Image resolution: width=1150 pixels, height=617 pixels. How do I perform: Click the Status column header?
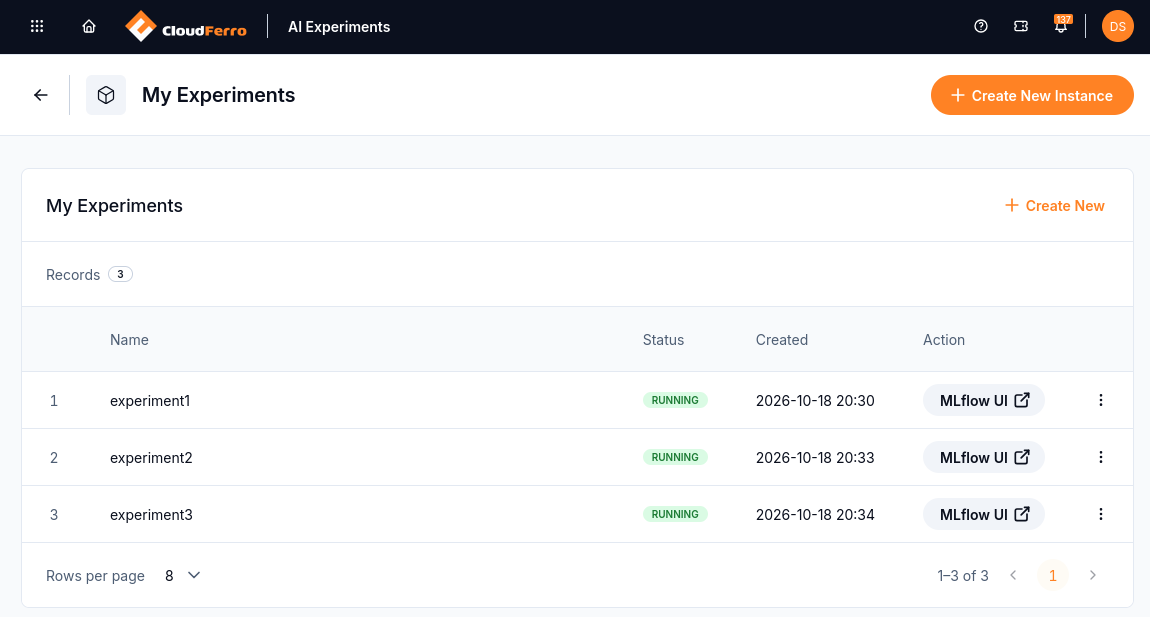click(663, 340)
